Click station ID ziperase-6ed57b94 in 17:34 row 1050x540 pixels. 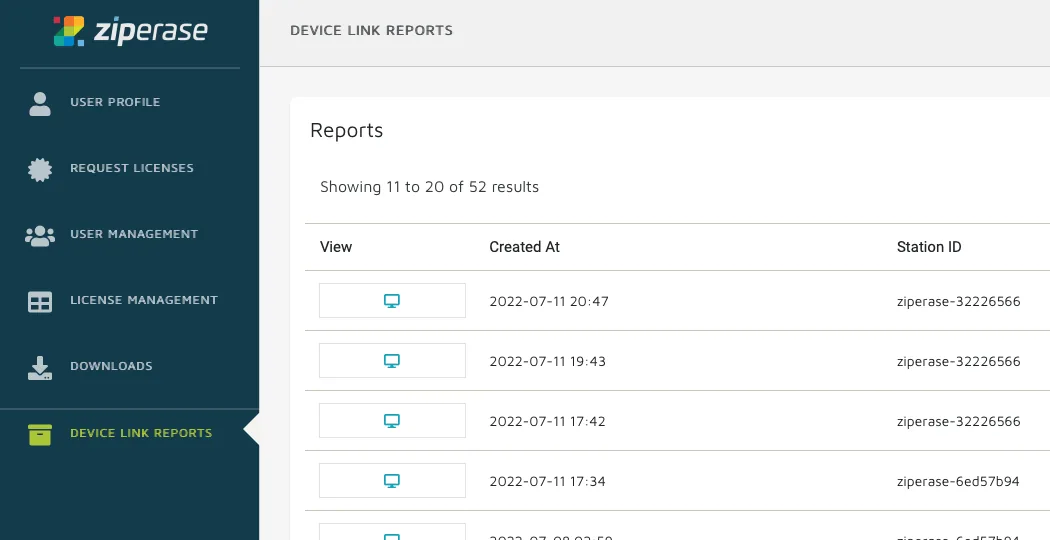pos(958,482)
